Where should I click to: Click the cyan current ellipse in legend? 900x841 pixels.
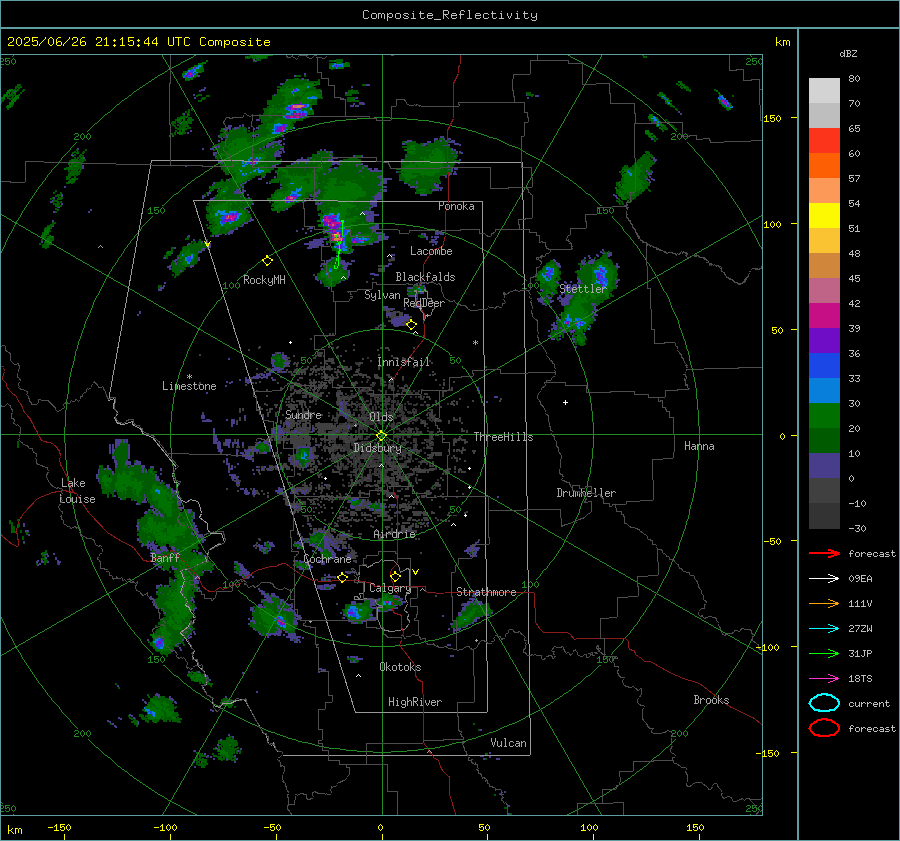(x=824, y=703)
